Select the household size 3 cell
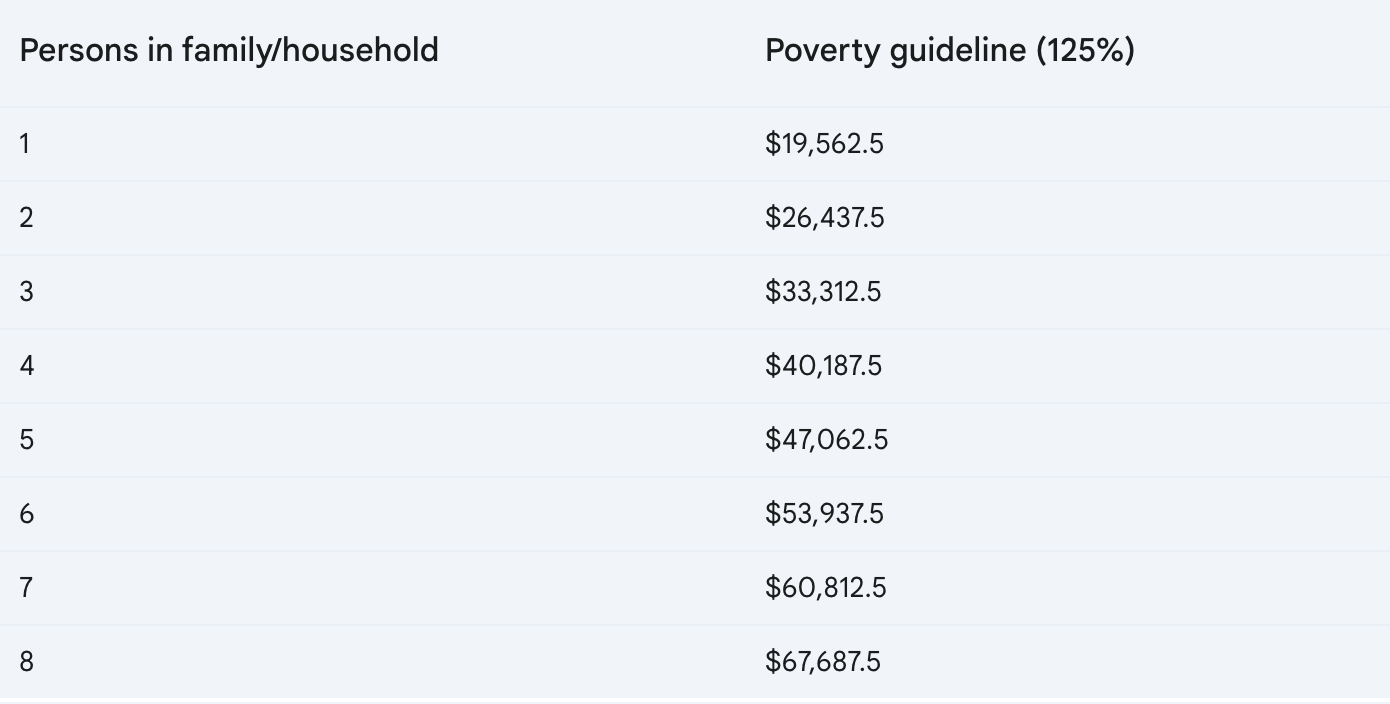This screenshot has height=704, width=1390. click(26, 292)
